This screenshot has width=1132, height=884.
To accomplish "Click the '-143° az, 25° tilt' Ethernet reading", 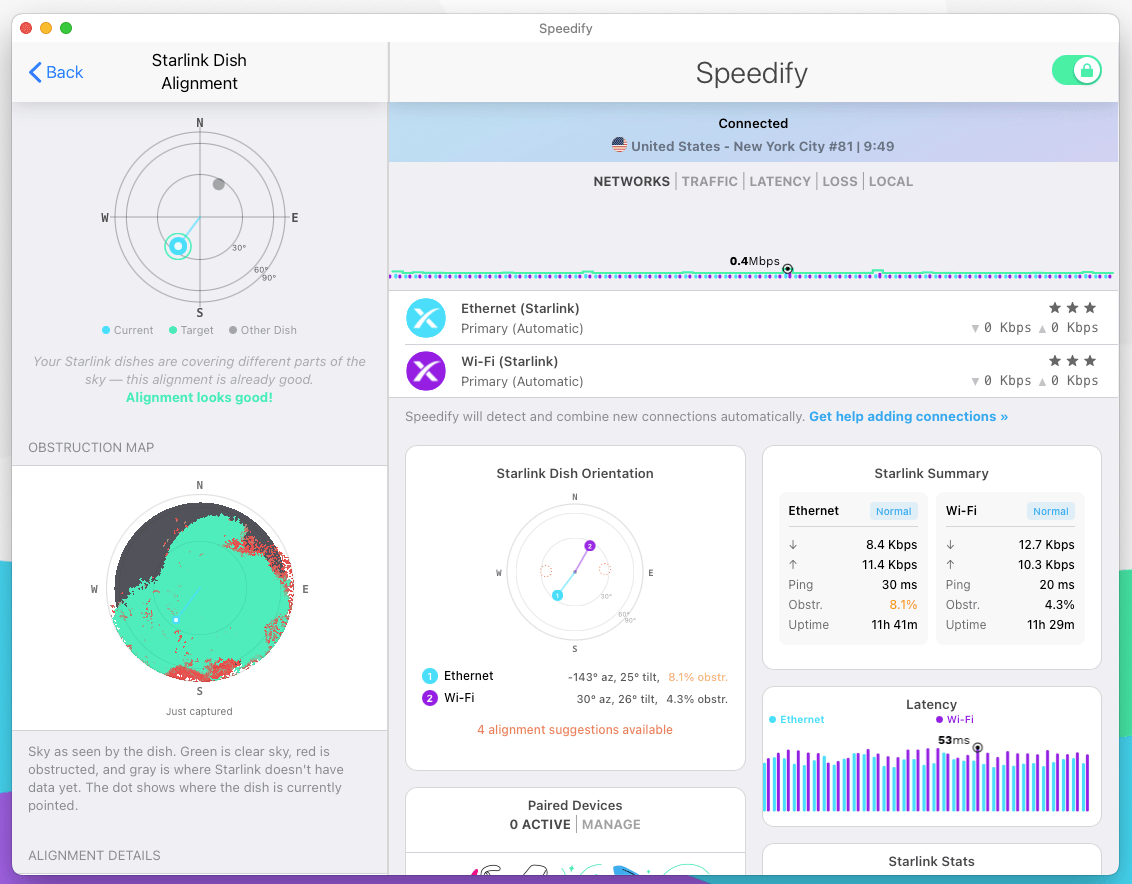I will tap(614, 677).
